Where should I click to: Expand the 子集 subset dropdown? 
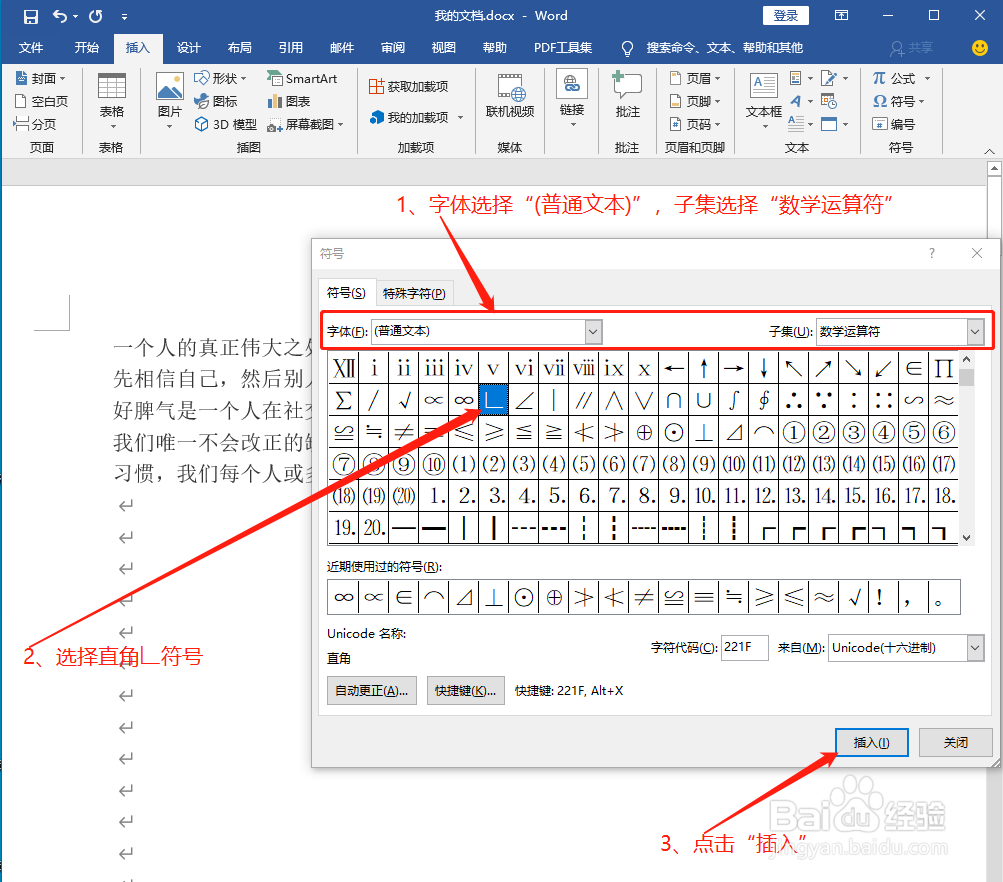pos(974,331)
